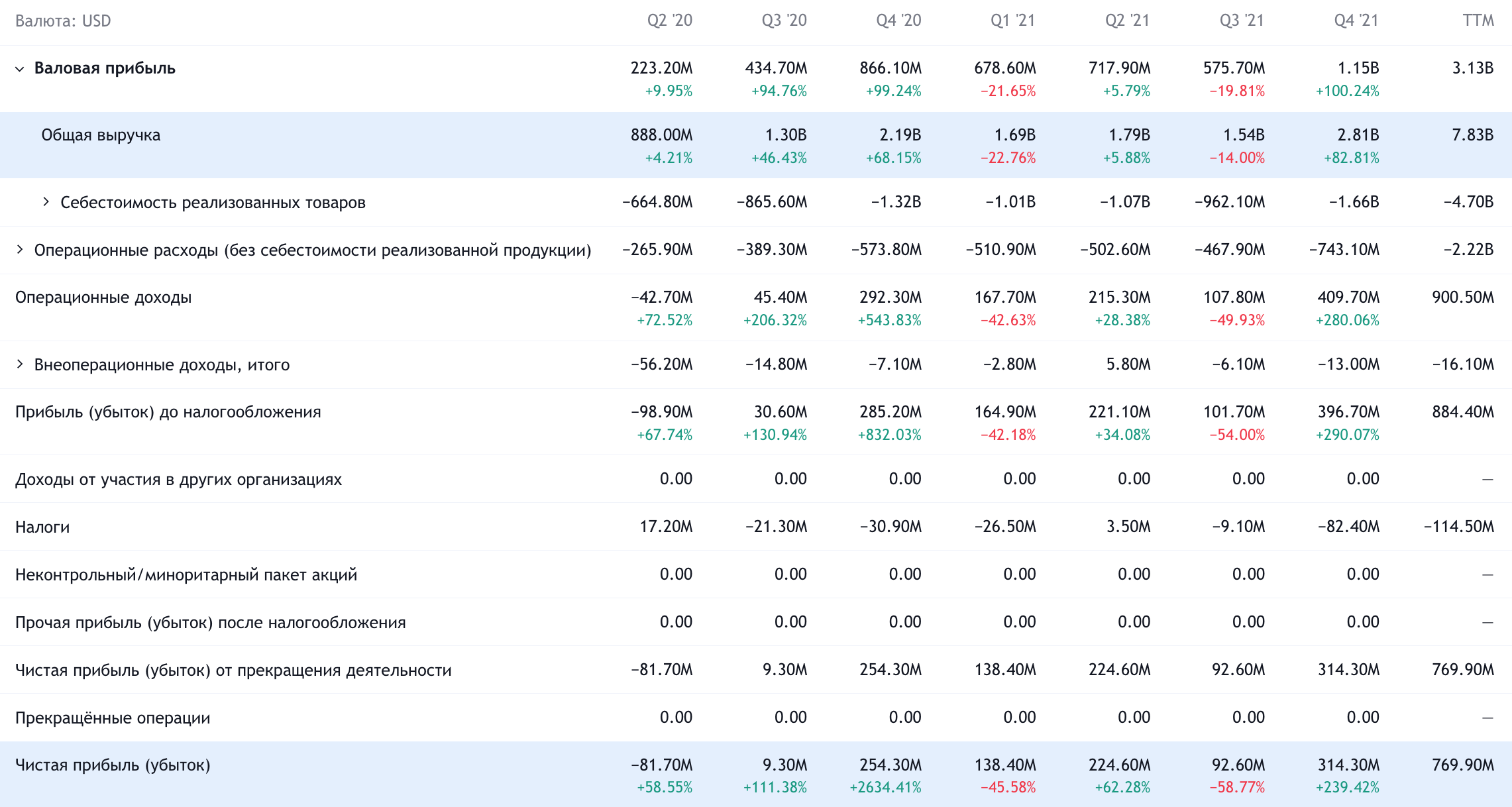Click operating income value −42.70M
This screenshot has width=1512, height=807.
pos(662,297)
